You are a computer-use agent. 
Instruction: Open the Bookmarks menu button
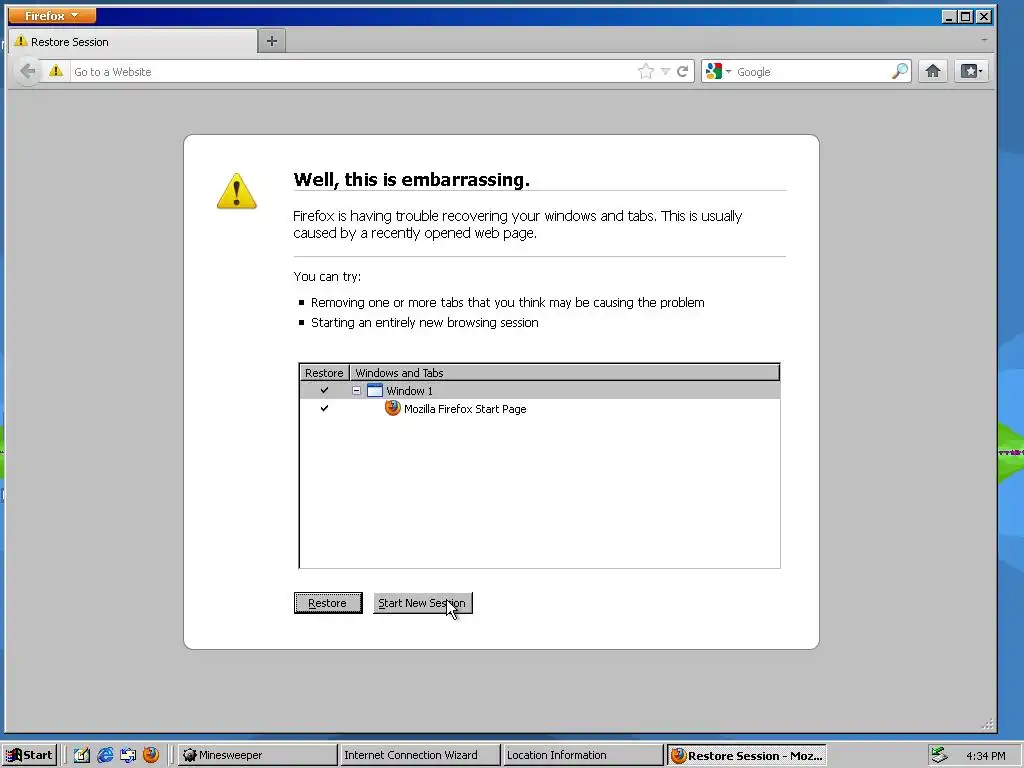coord(971,71)
